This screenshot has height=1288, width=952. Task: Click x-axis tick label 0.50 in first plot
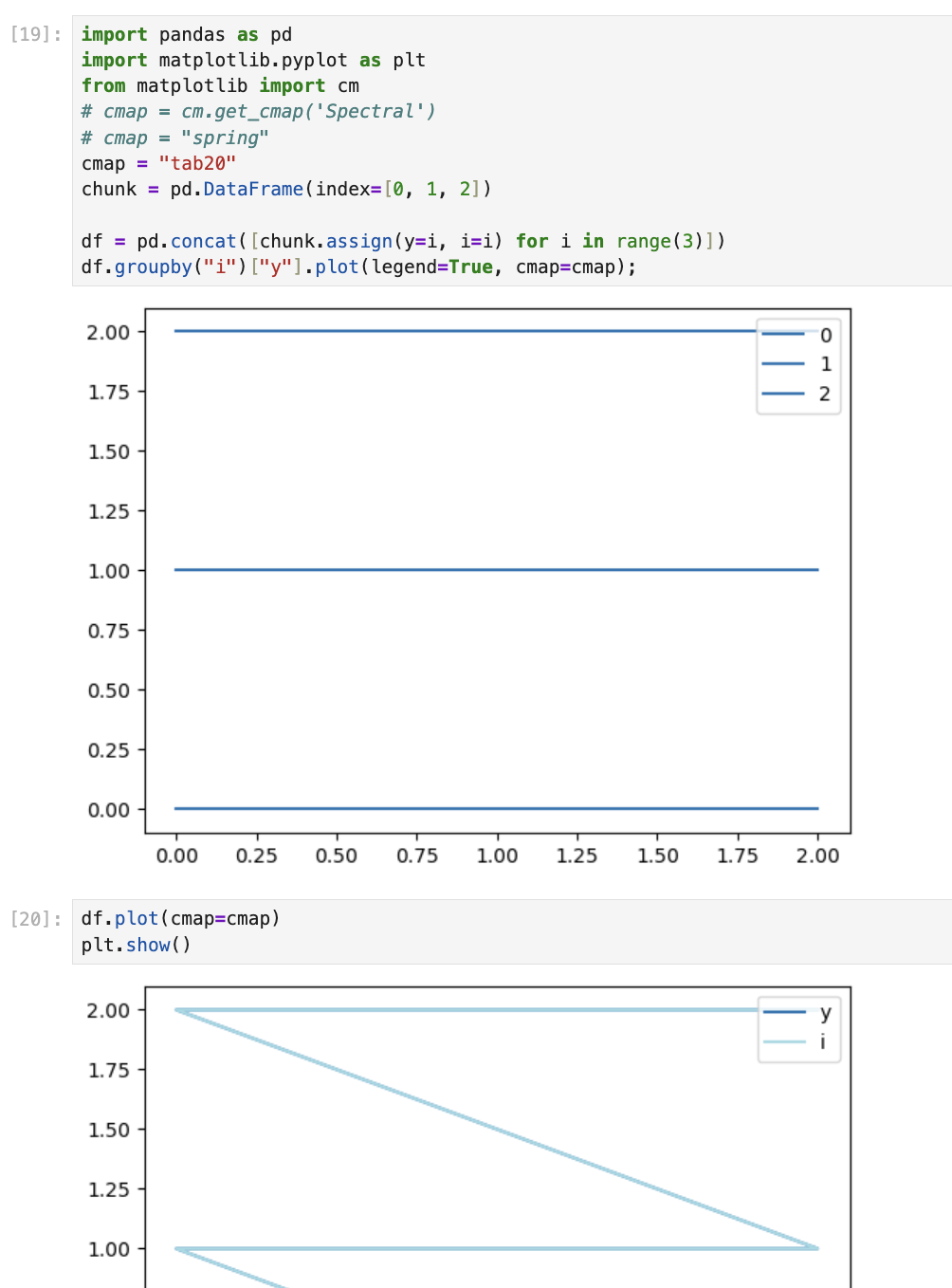point(336,856)
